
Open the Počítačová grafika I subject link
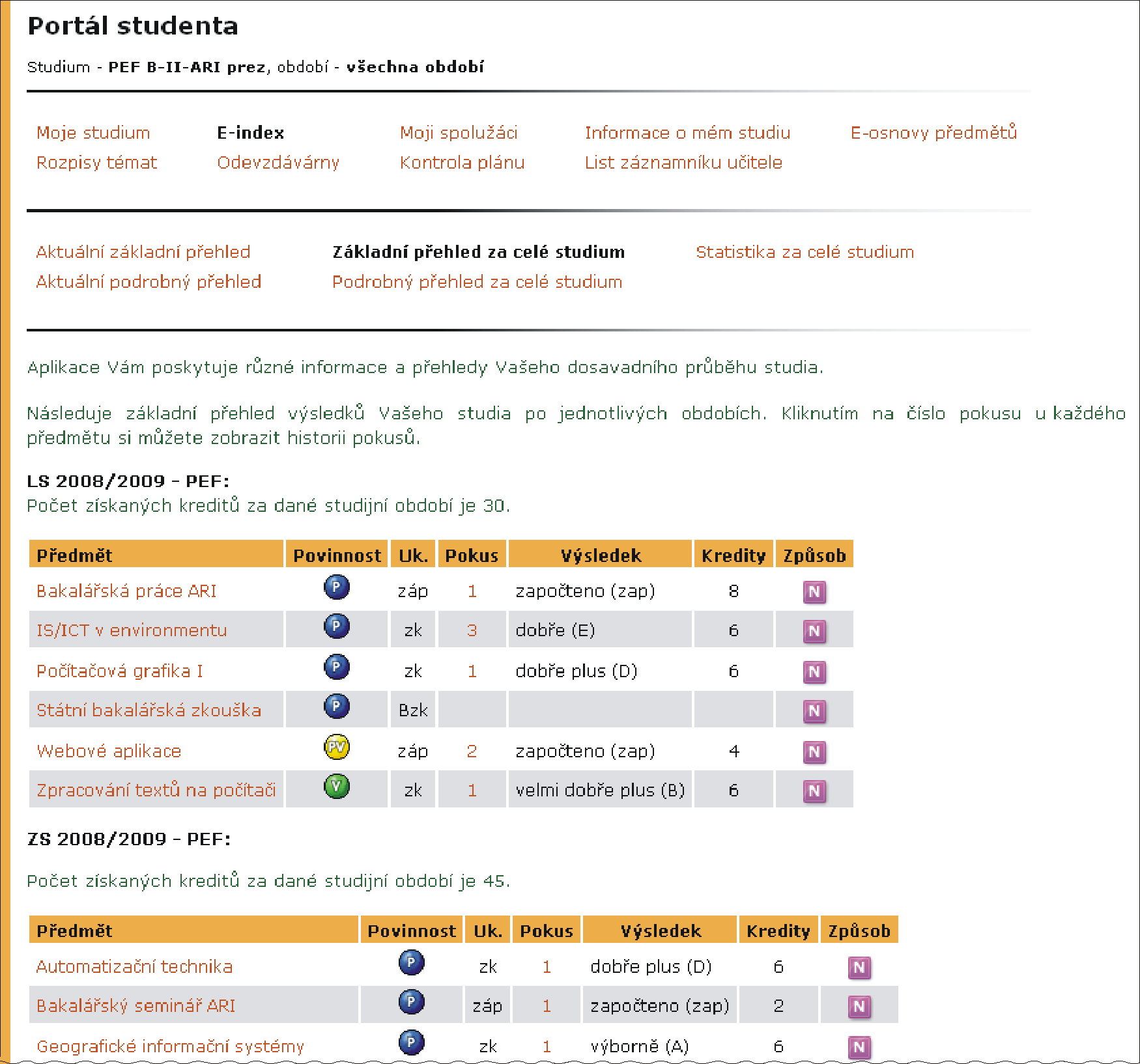(x=120, y=671)
